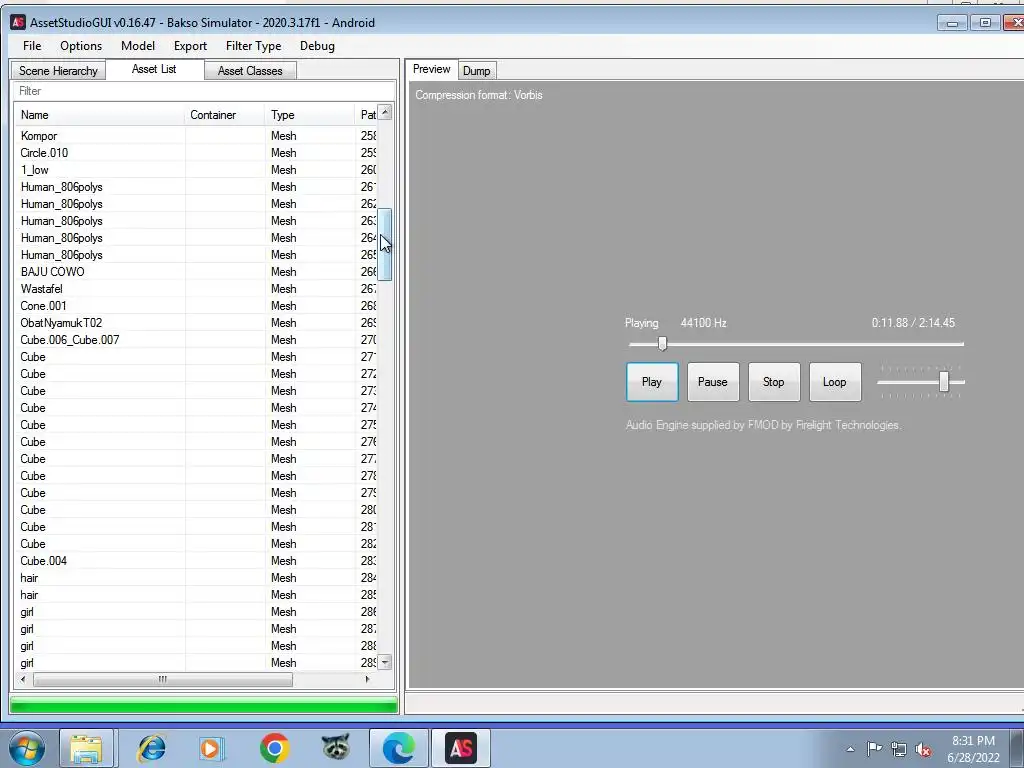
Task: Select the Cone.001 mesh row
Action: tap(196, 306)
